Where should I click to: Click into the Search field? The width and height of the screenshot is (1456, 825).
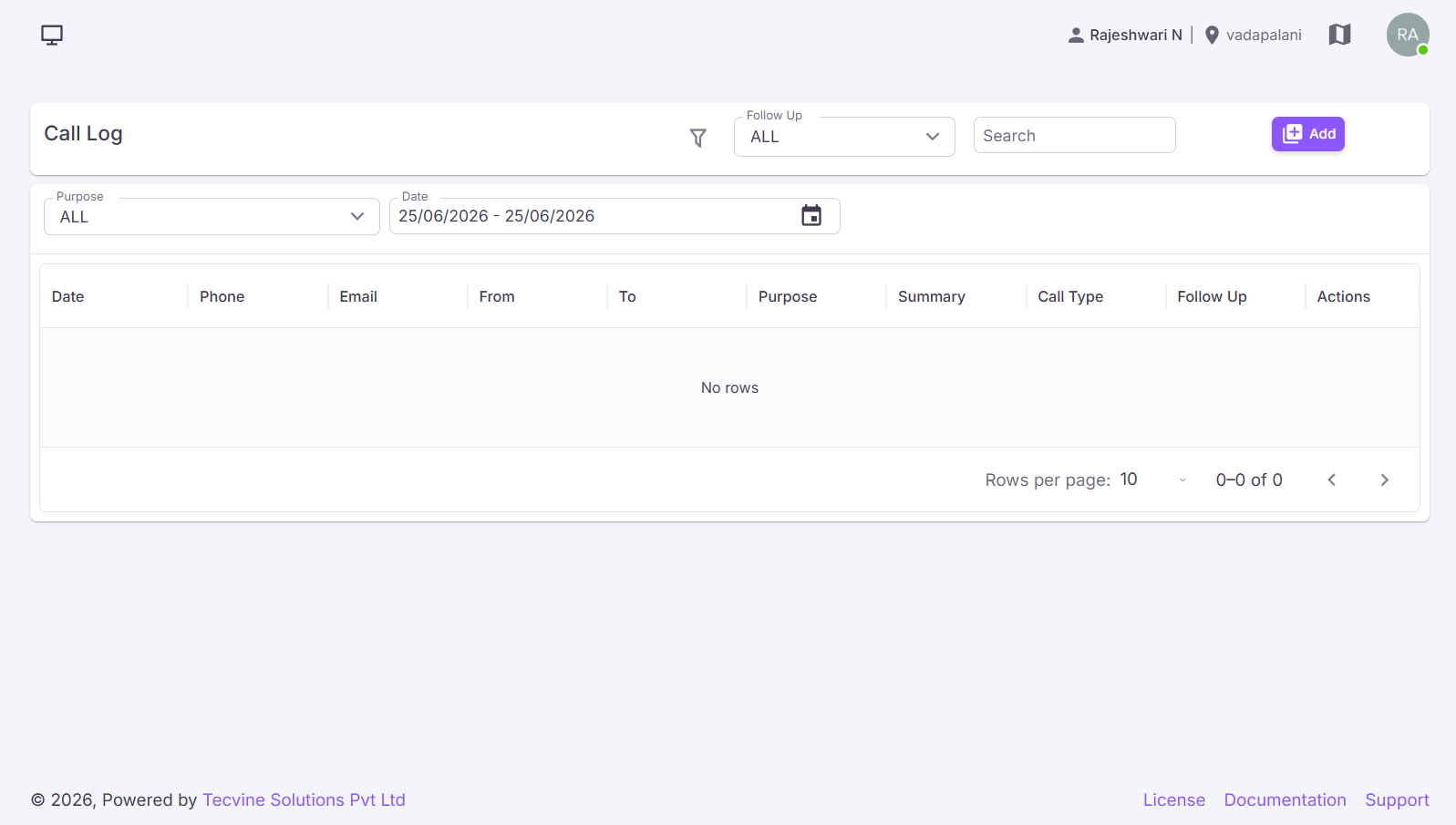(x=1074, y=136)
